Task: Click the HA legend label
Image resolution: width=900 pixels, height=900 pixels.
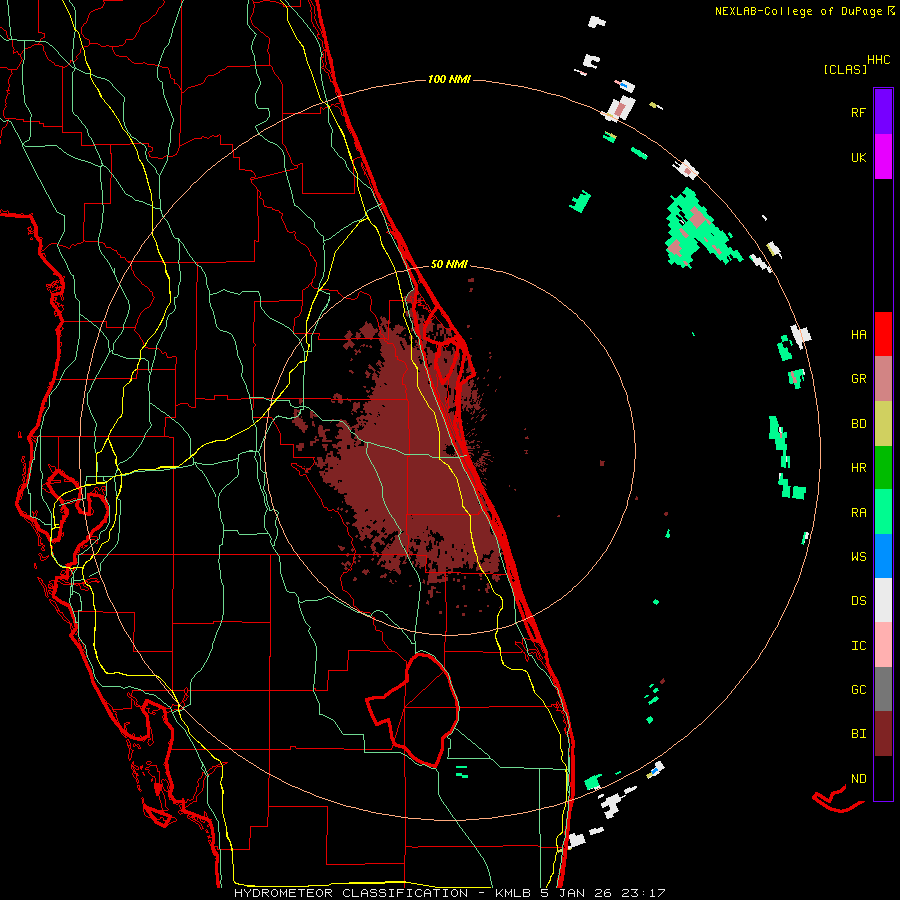Action: [x=858, y=335]
